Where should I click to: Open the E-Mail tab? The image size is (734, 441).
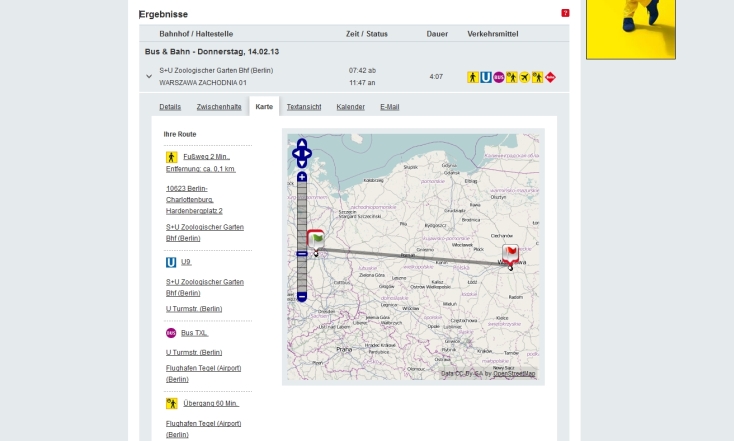[389, 106]
